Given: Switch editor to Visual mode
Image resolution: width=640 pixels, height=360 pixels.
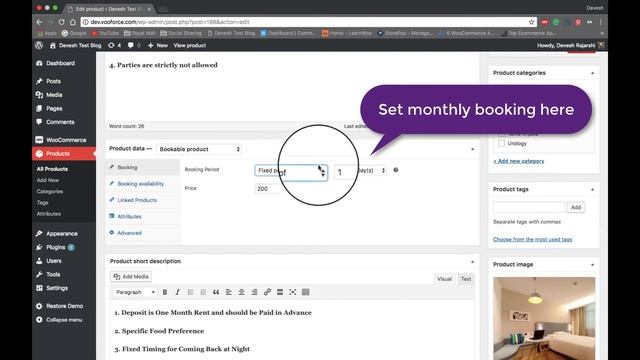Looking at the screenshot, I should (444, 279).
